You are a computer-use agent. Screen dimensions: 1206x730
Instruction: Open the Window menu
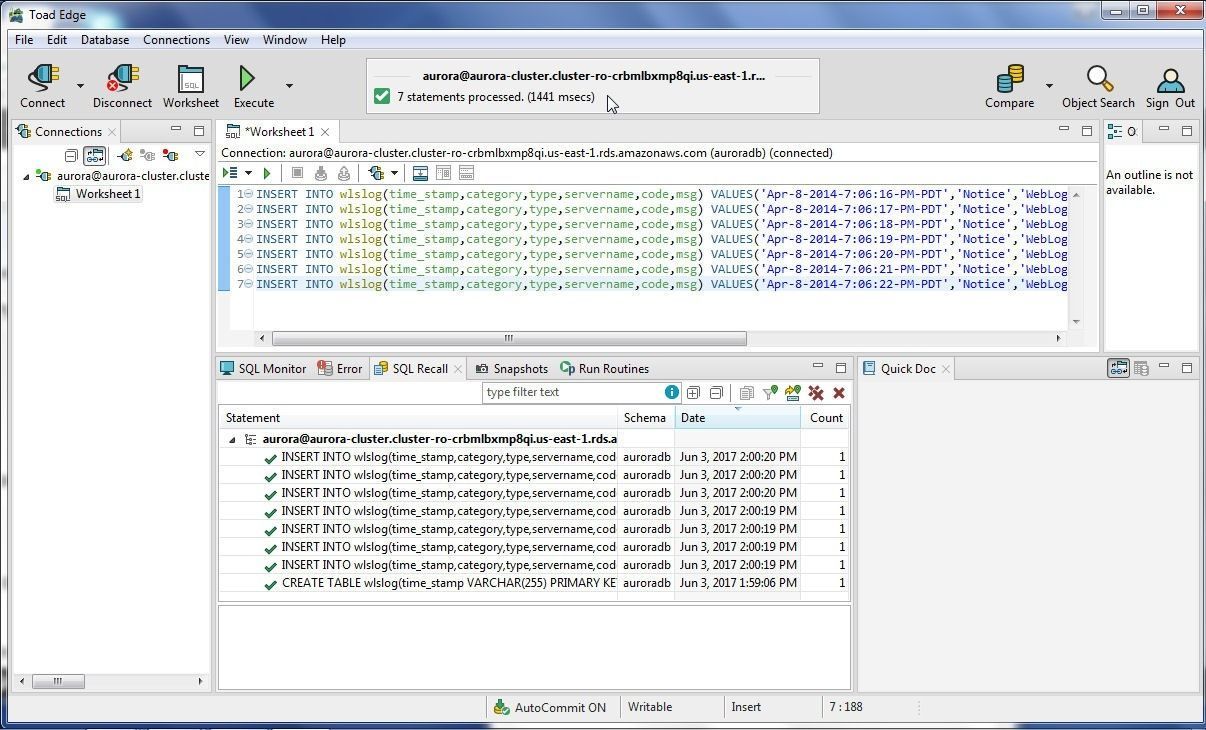coord(284,40)
